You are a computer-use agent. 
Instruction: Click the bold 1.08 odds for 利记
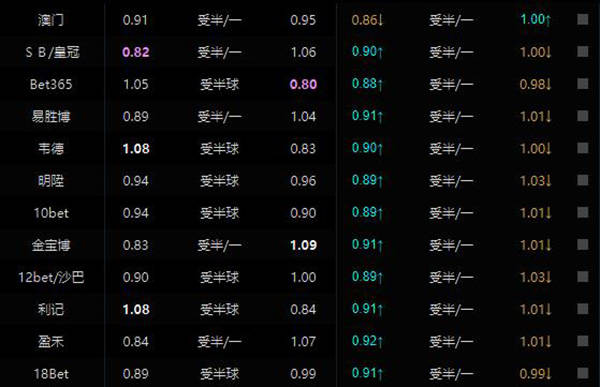point(136,309)
